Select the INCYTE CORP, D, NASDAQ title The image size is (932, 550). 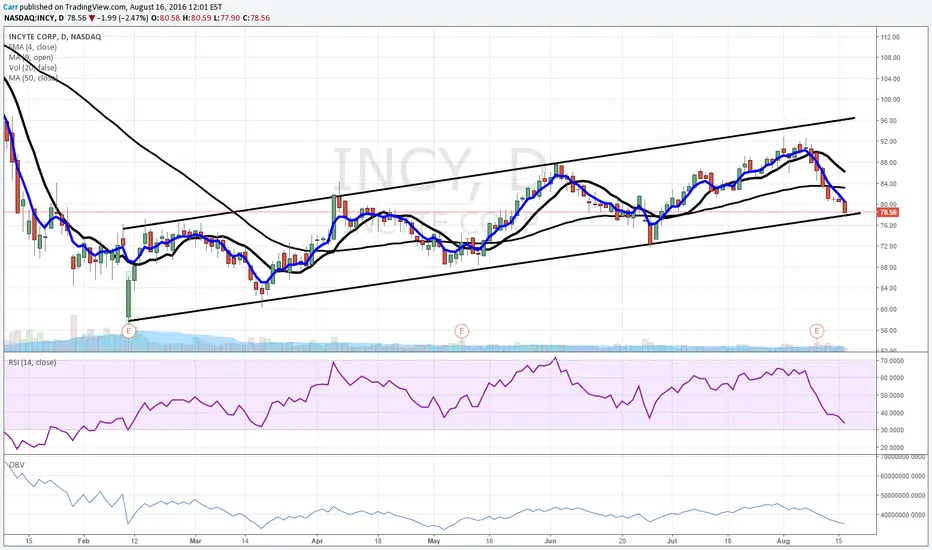tap(55, 36)
